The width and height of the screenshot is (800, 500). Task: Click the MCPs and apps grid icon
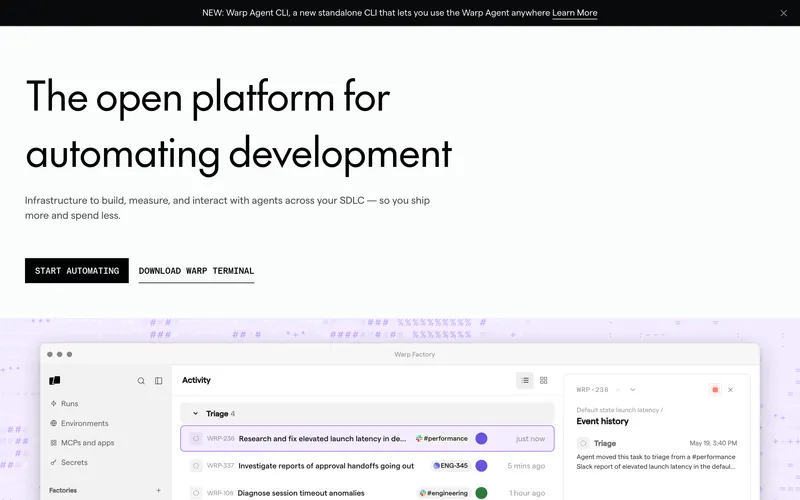click(x=53, y=443)
